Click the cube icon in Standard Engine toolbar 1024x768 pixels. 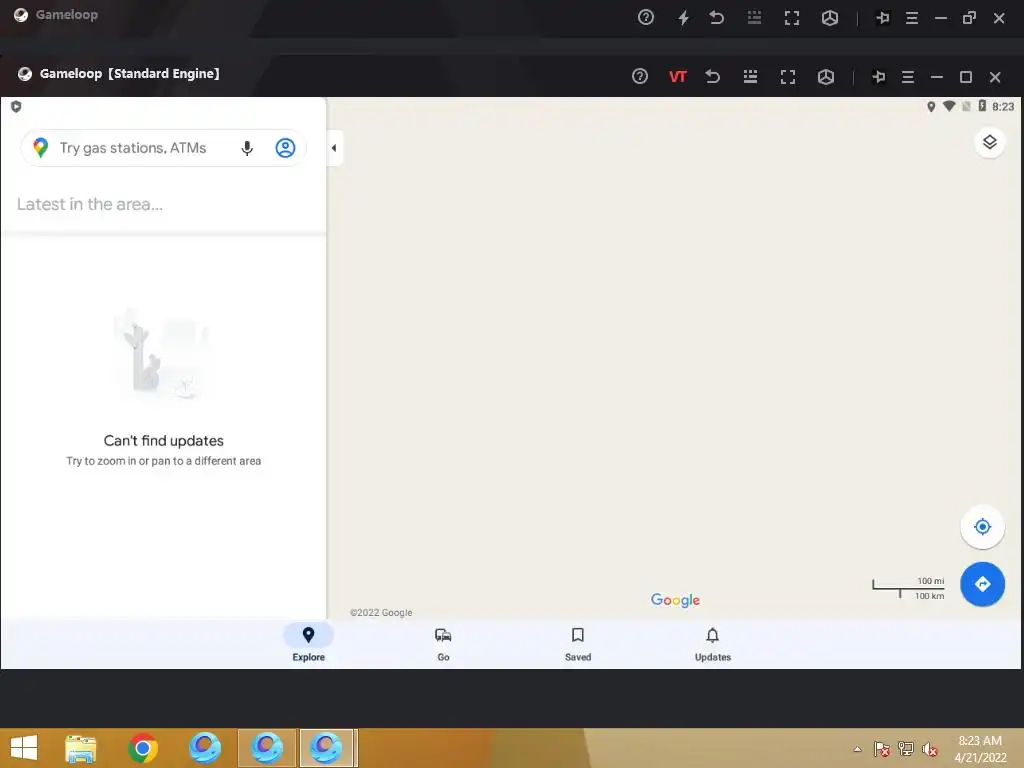click(x=826, y=77)
